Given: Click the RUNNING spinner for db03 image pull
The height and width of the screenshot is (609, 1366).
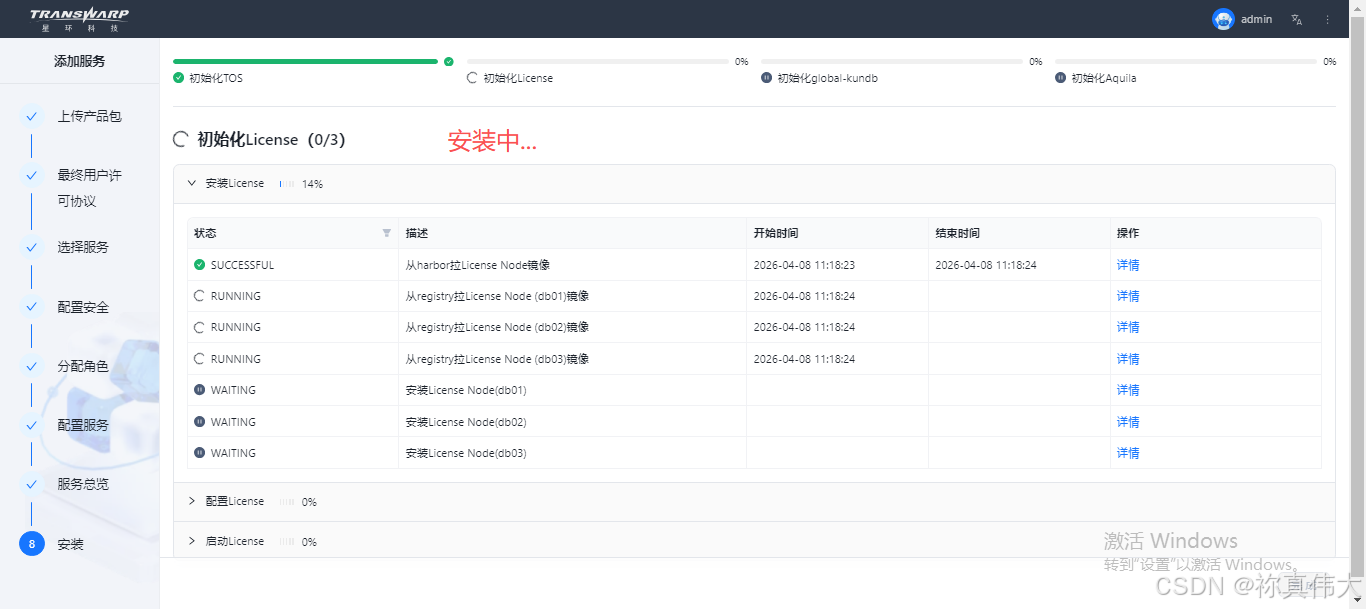Looking at the screenshot, I should [200, 359].
